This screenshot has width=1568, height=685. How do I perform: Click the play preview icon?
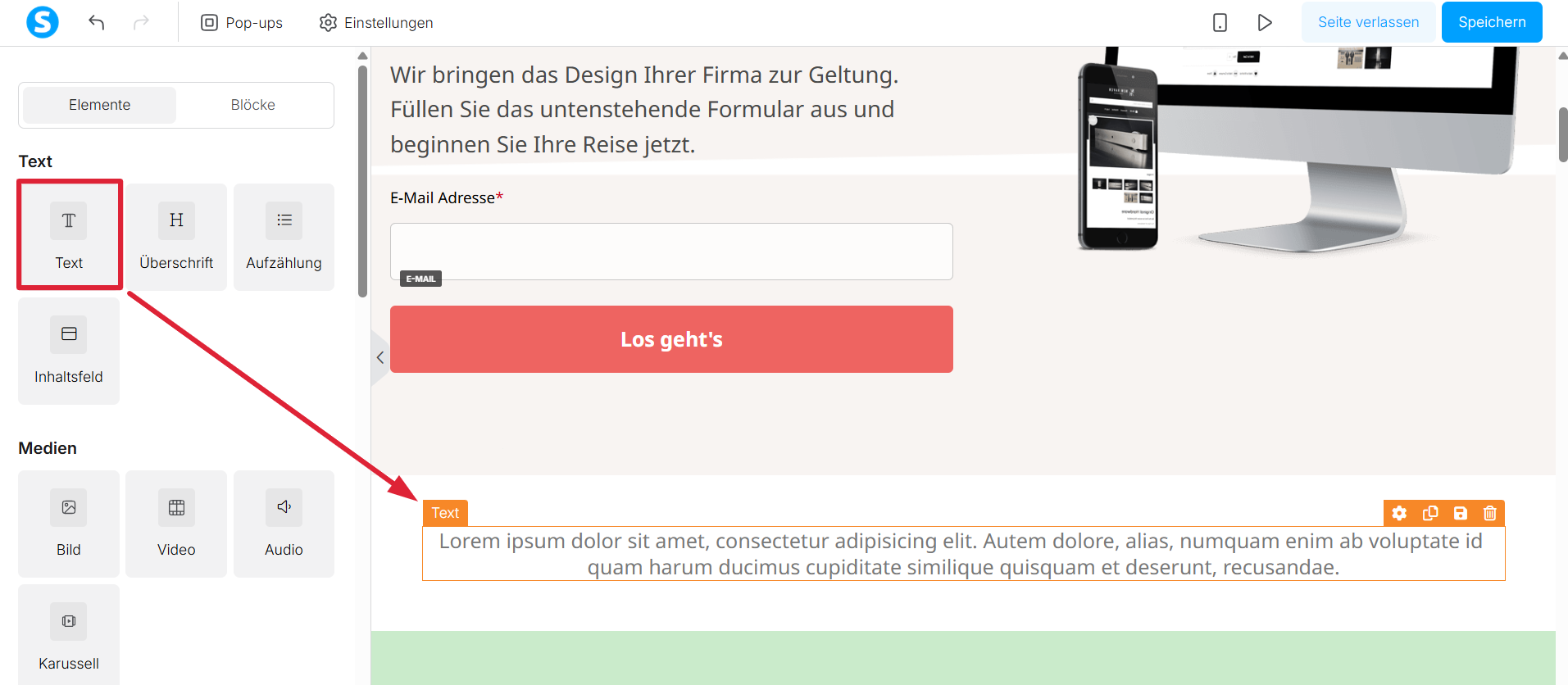pyautogui.click(x=1265, y=22)
